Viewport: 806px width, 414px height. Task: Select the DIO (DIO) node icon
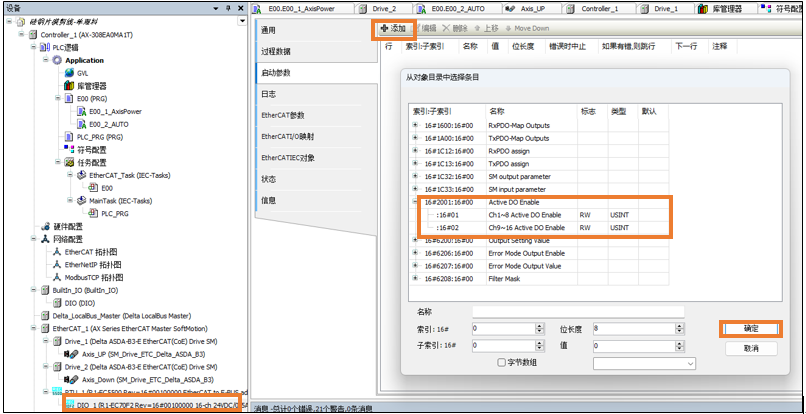click(56, 301)
